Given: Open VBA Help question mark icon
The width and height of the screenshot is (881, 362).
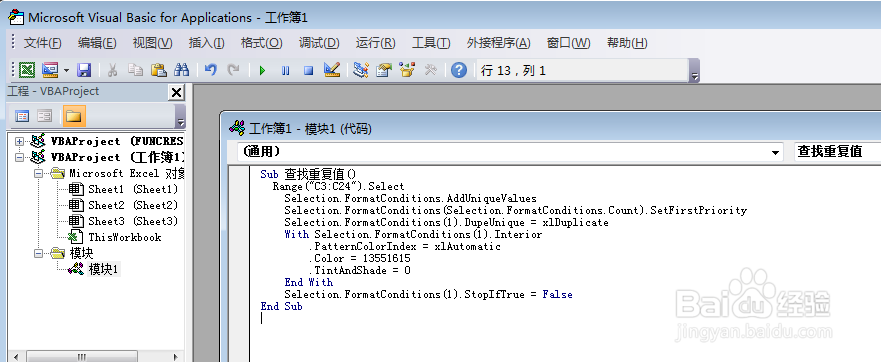Looking at the screenshot, I should pyautogui.click(x=459, y=70).
